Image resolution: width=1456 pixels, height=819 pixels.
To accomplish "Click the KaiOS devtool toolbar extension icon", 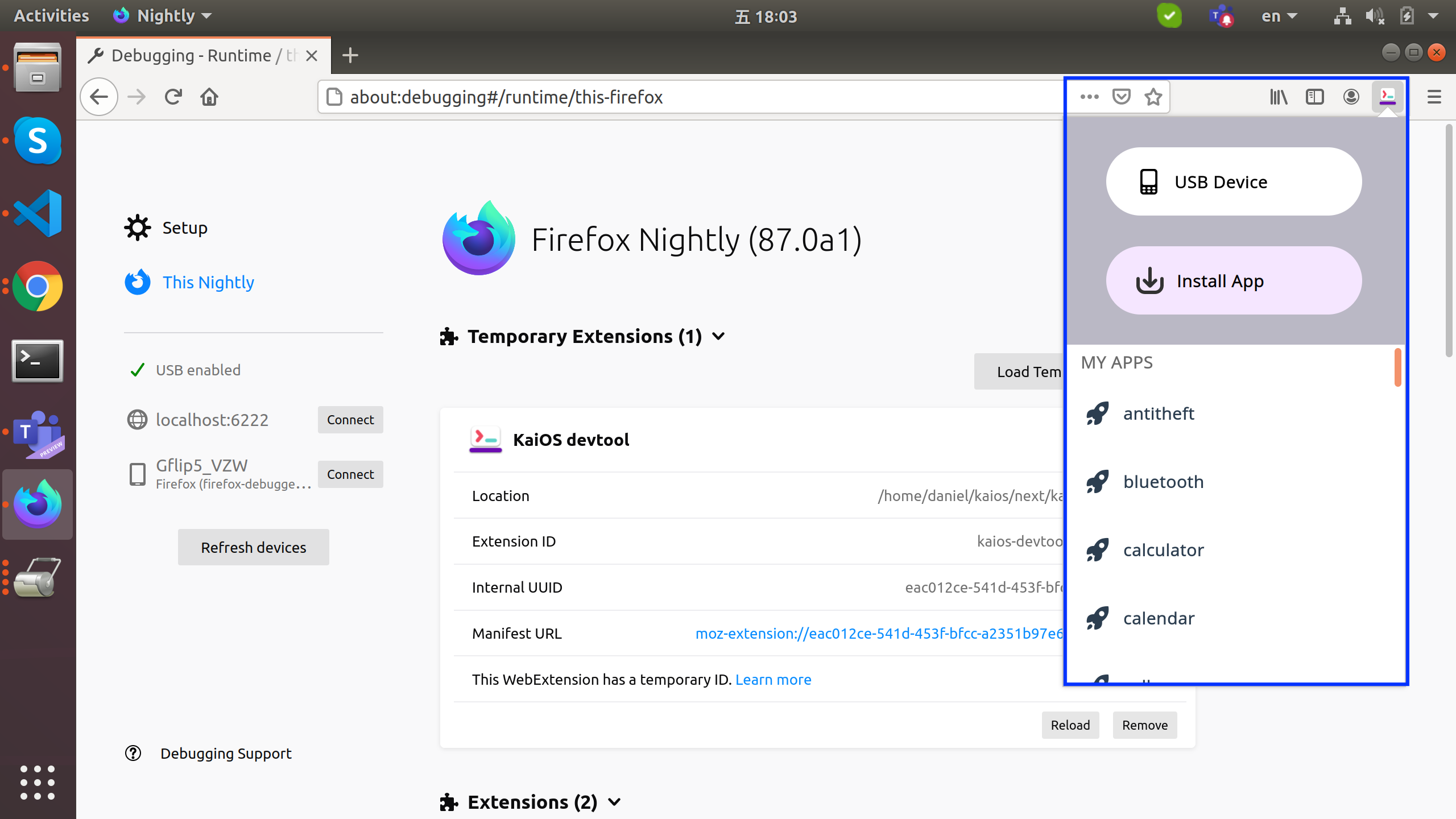I will pyautogui.click(x=1387, y=97).
